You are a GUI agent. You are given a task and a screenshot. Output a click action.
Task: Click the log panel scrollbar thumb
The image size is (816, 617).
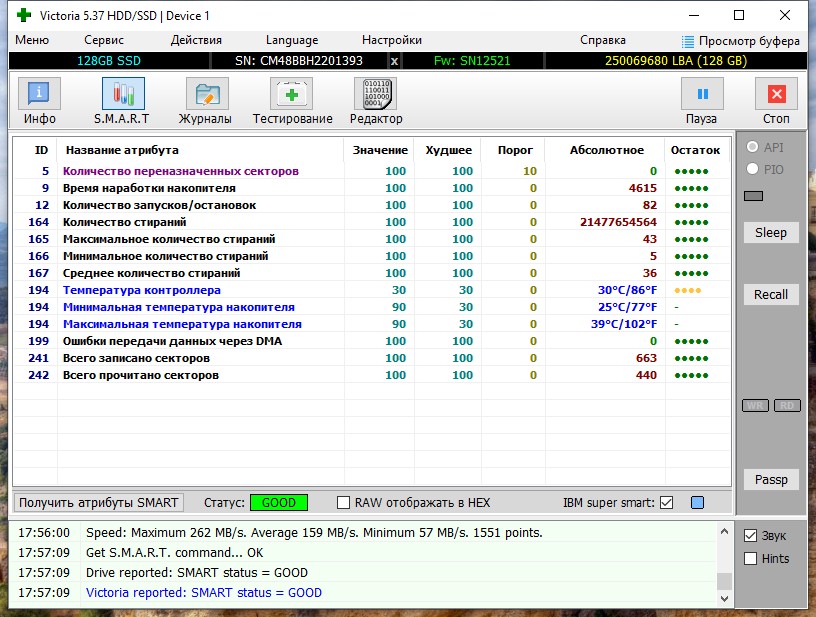[x=724, y=581]
